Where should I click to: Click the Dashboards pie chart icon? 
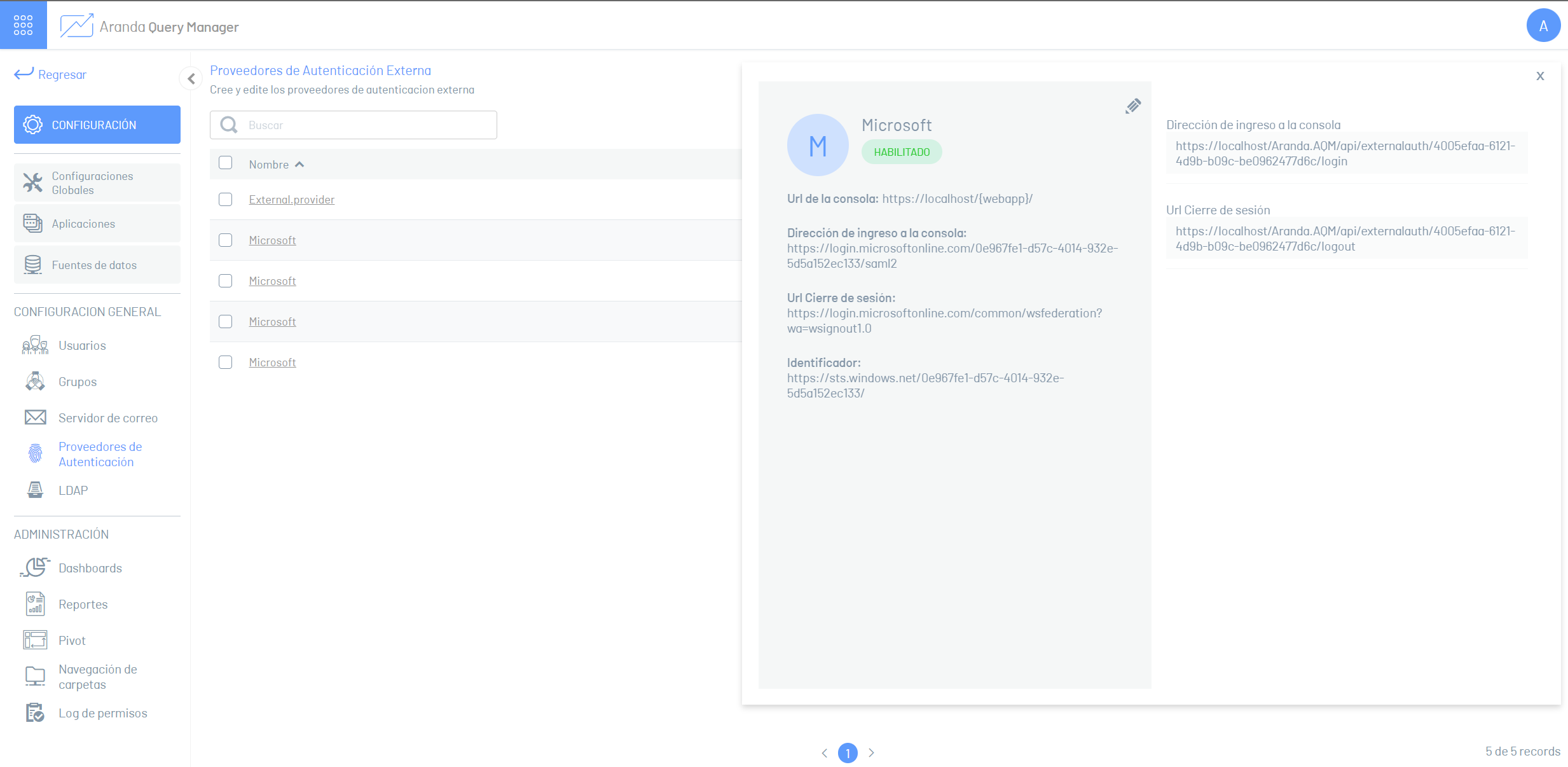(35, 567)
